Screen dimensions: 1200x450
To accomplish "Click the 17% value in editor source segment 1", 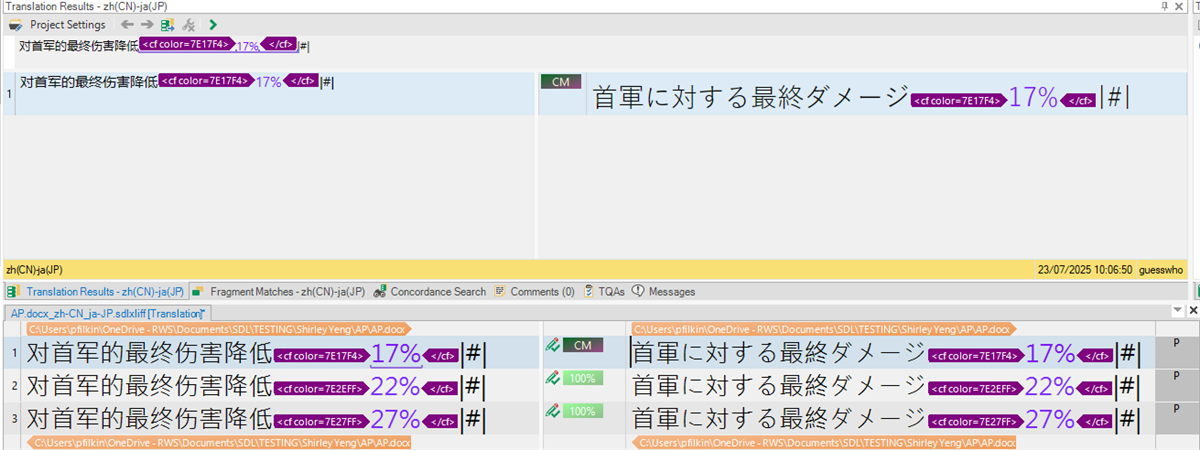I will click(x=396, y=354).
